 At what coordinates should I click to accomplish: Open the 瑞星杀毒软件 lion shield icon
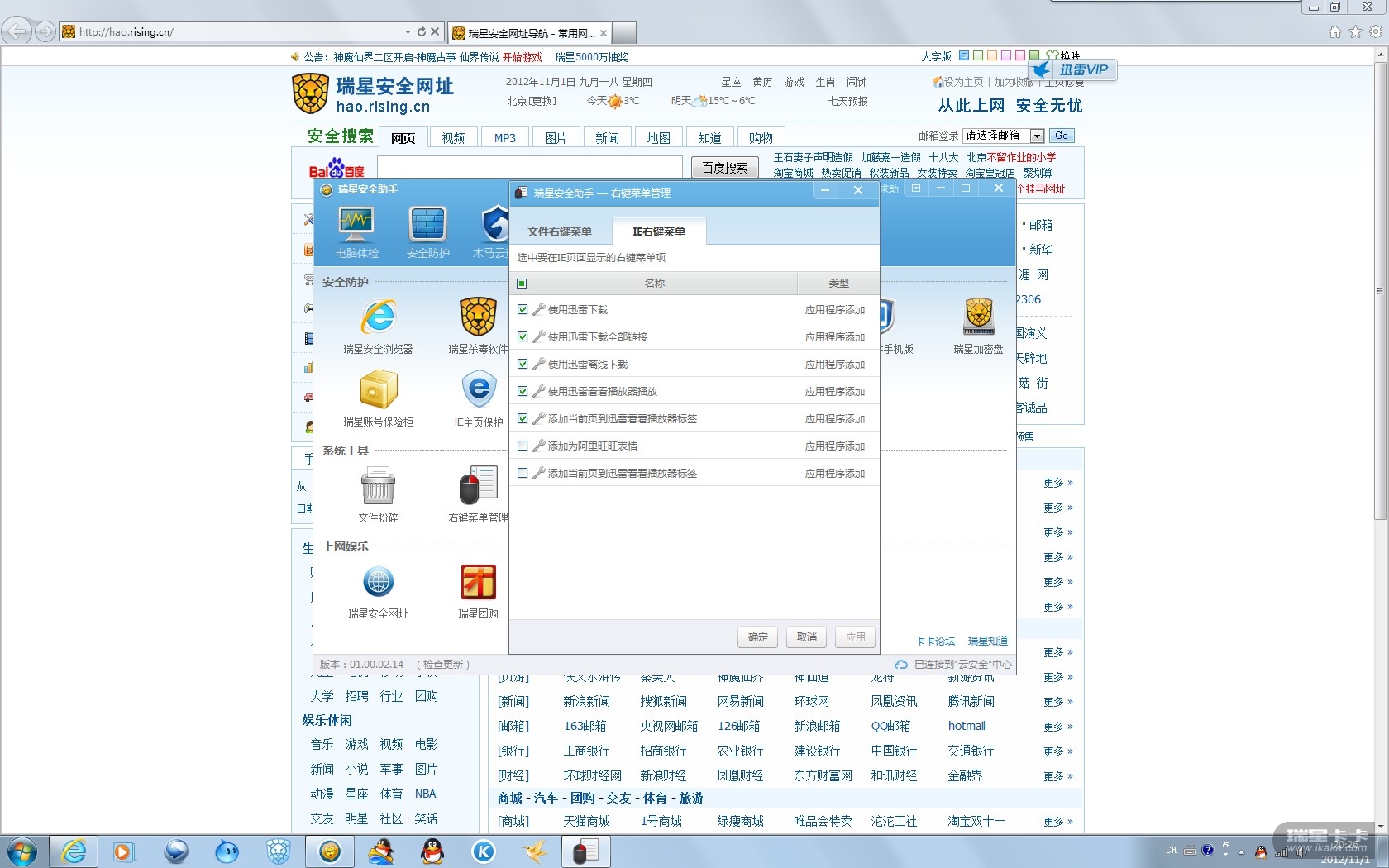(x=478, y=317)
